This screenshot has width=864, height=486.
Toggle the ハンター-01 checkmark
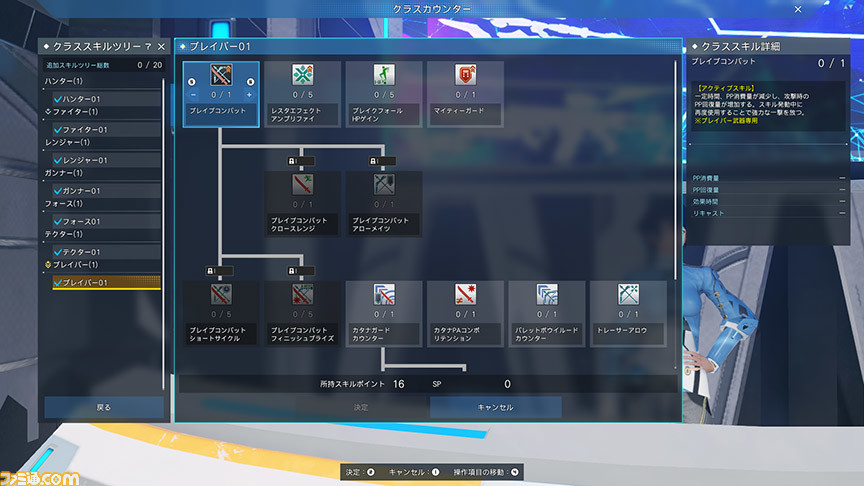(57, 99)
